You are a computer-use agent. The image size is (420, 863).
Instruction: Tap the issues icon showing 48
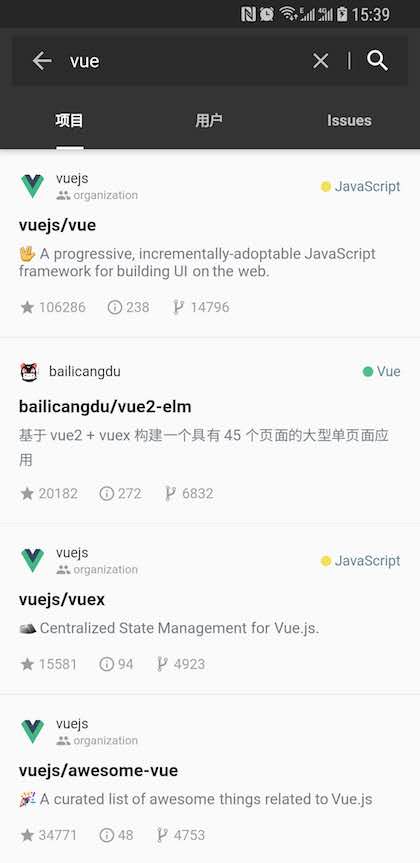click(x=106, y=835)
